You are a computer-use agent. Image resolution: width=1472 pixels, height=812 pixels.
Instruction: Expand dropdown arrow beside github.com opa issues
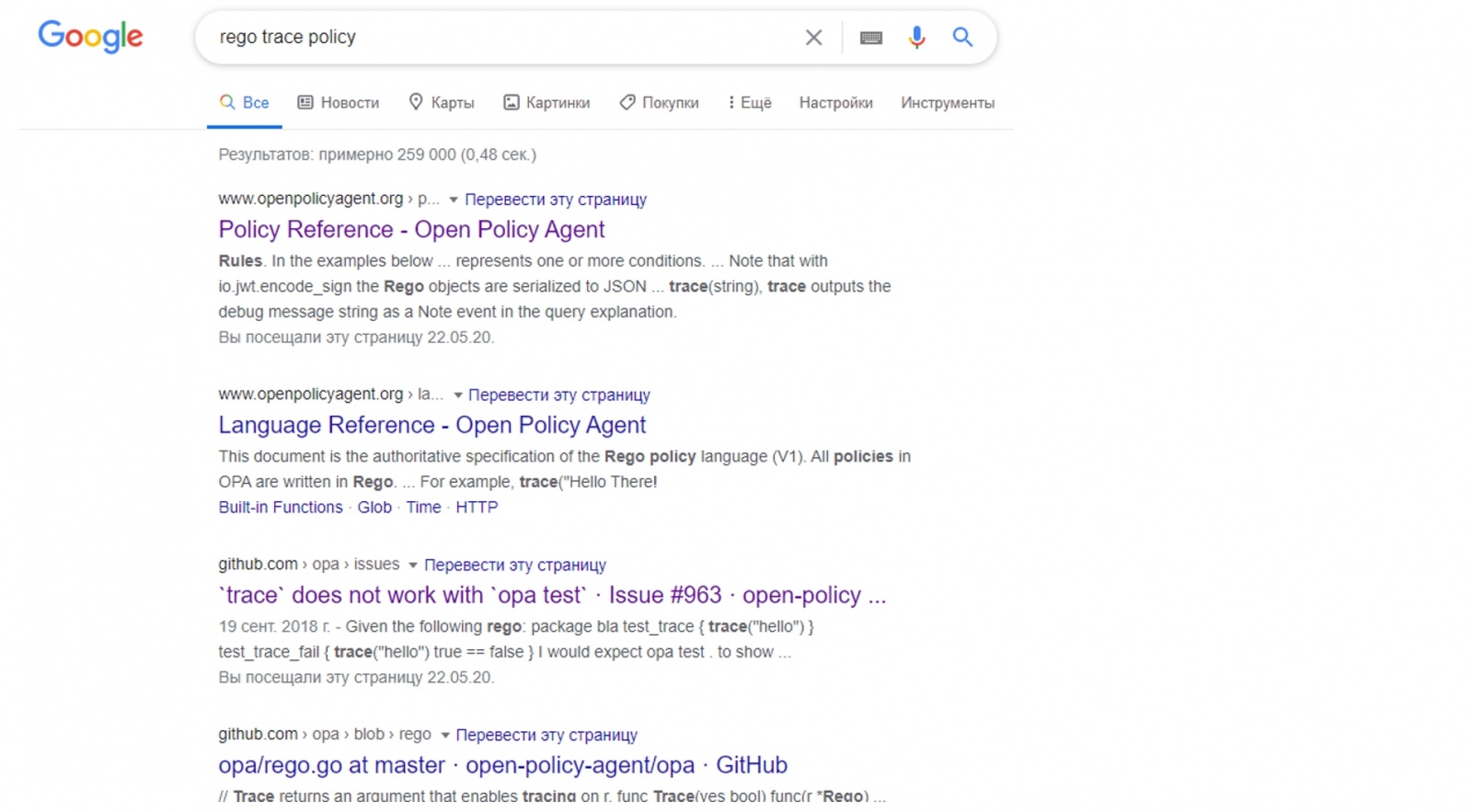(413, 566)
